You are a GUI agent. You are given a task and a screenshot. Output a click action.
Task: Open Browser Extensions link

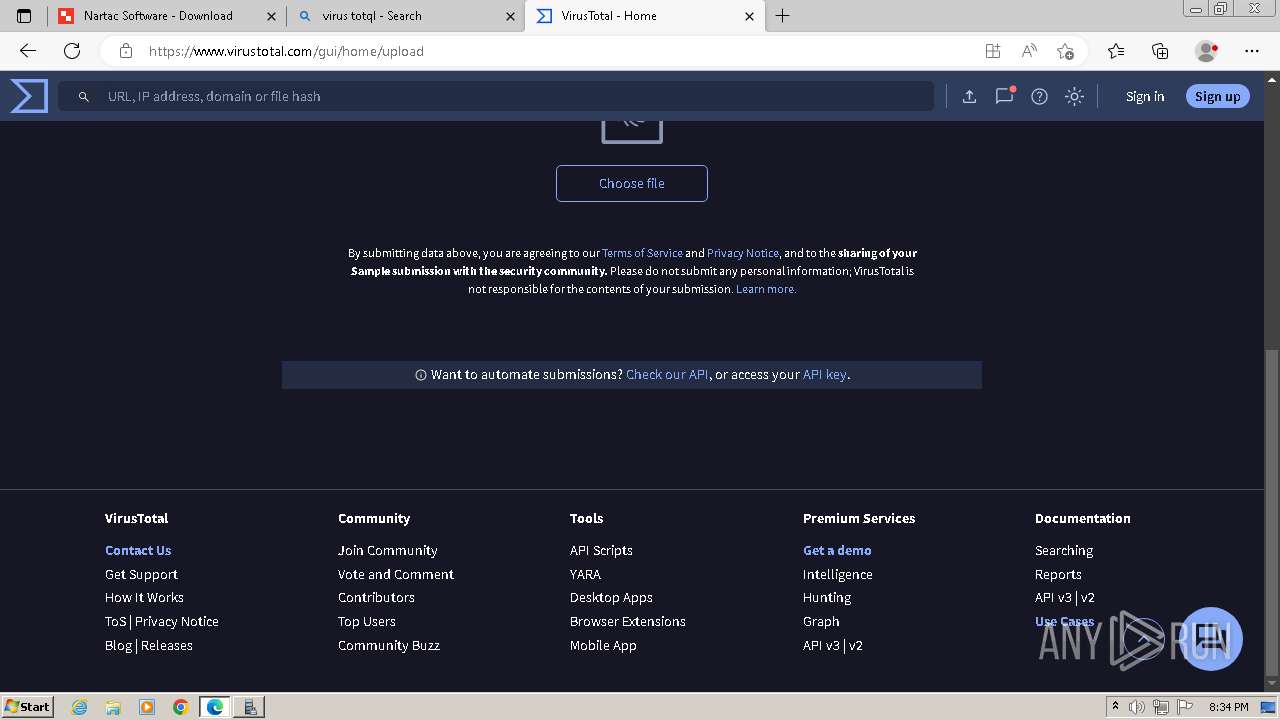pos(628,621)
